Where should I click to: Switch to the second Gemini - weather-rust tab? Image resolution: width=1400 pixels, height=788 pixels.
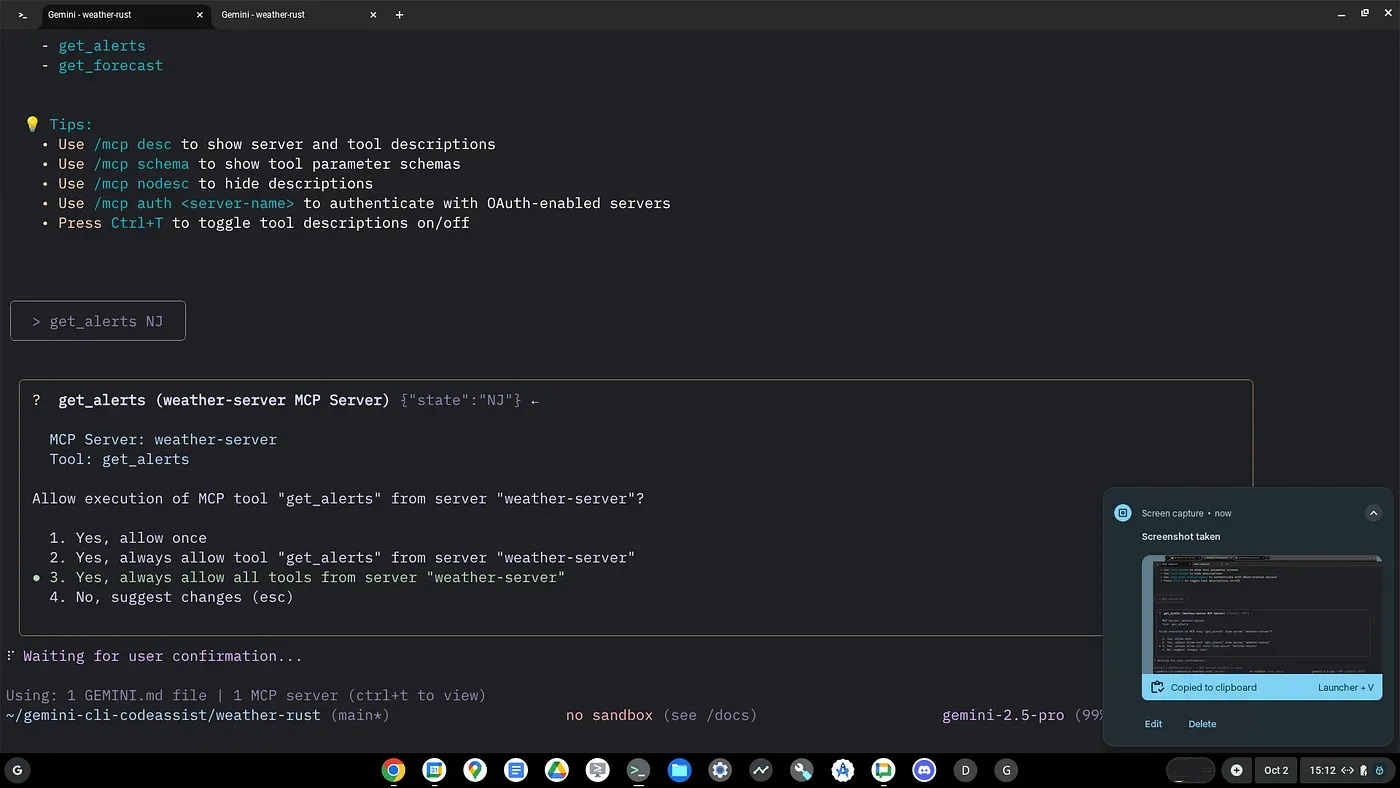pos(290,15)
